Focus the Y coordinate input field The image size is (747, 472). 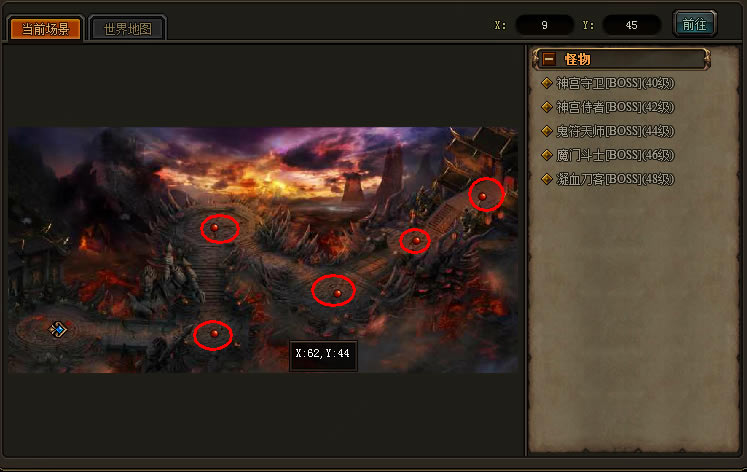[x=631, y=25]
